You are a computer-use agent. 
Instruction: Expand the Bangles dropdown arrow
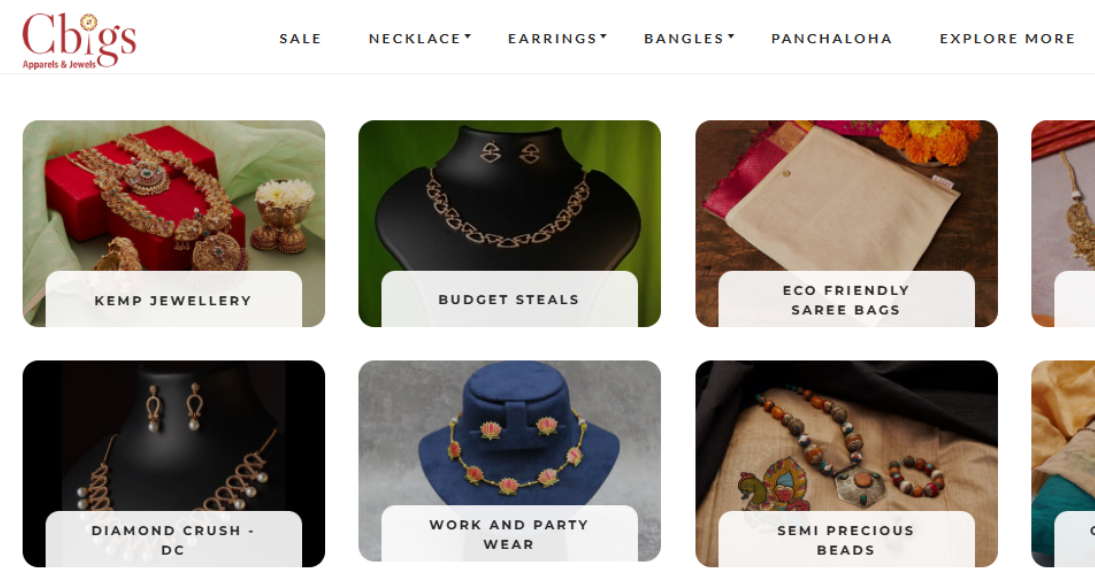[x=731, y=36]
